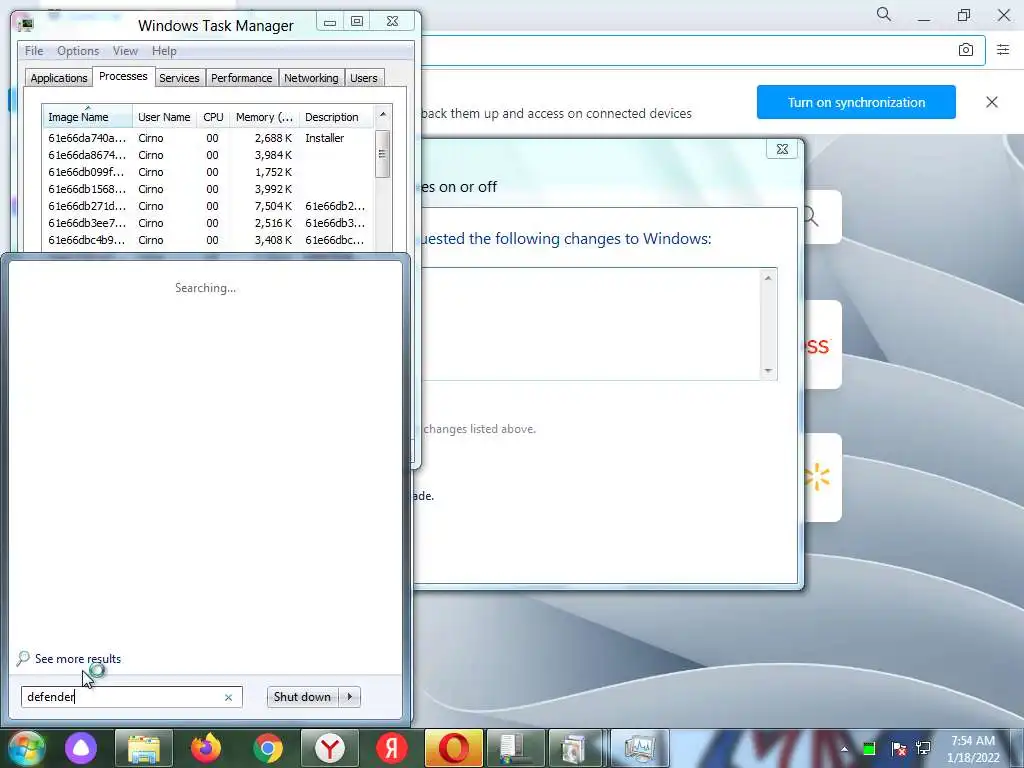Open Task Manager Help menu
The height and width of the screenshot is (768, 1024).
pos(164,51)
